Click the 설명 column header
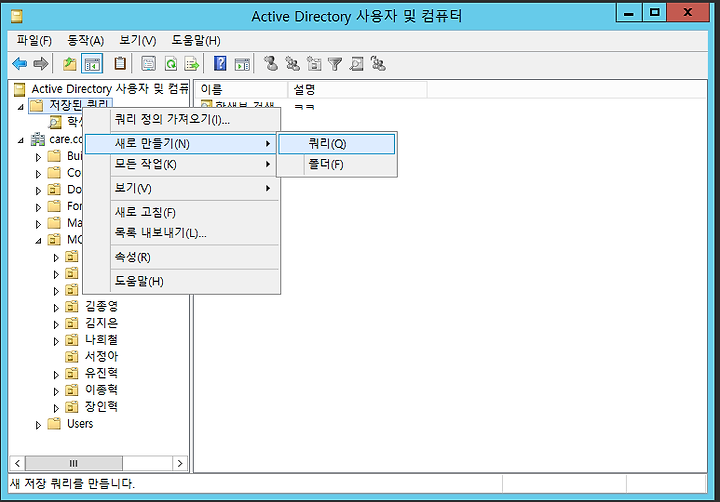The height and width of the screenshot is (502, 720). [358, 90]
